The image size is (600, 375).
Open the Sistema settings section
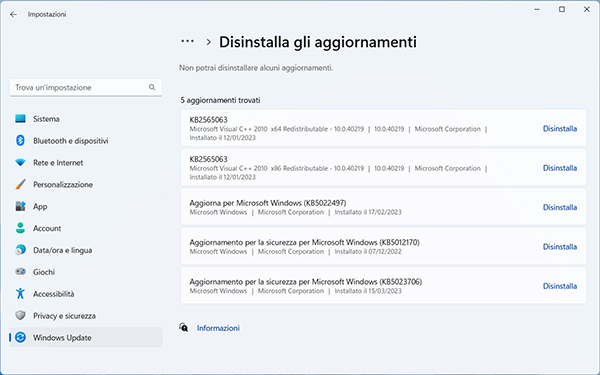[86, 119]
